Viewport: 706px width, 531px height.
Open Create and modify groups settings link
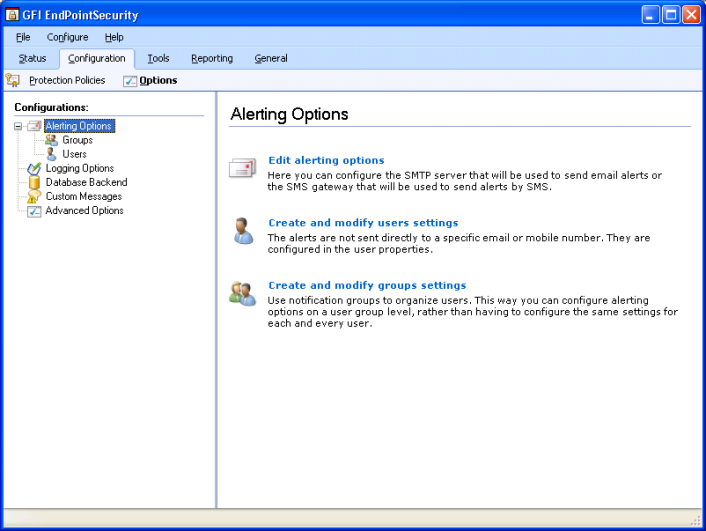[x=367, y=286]
